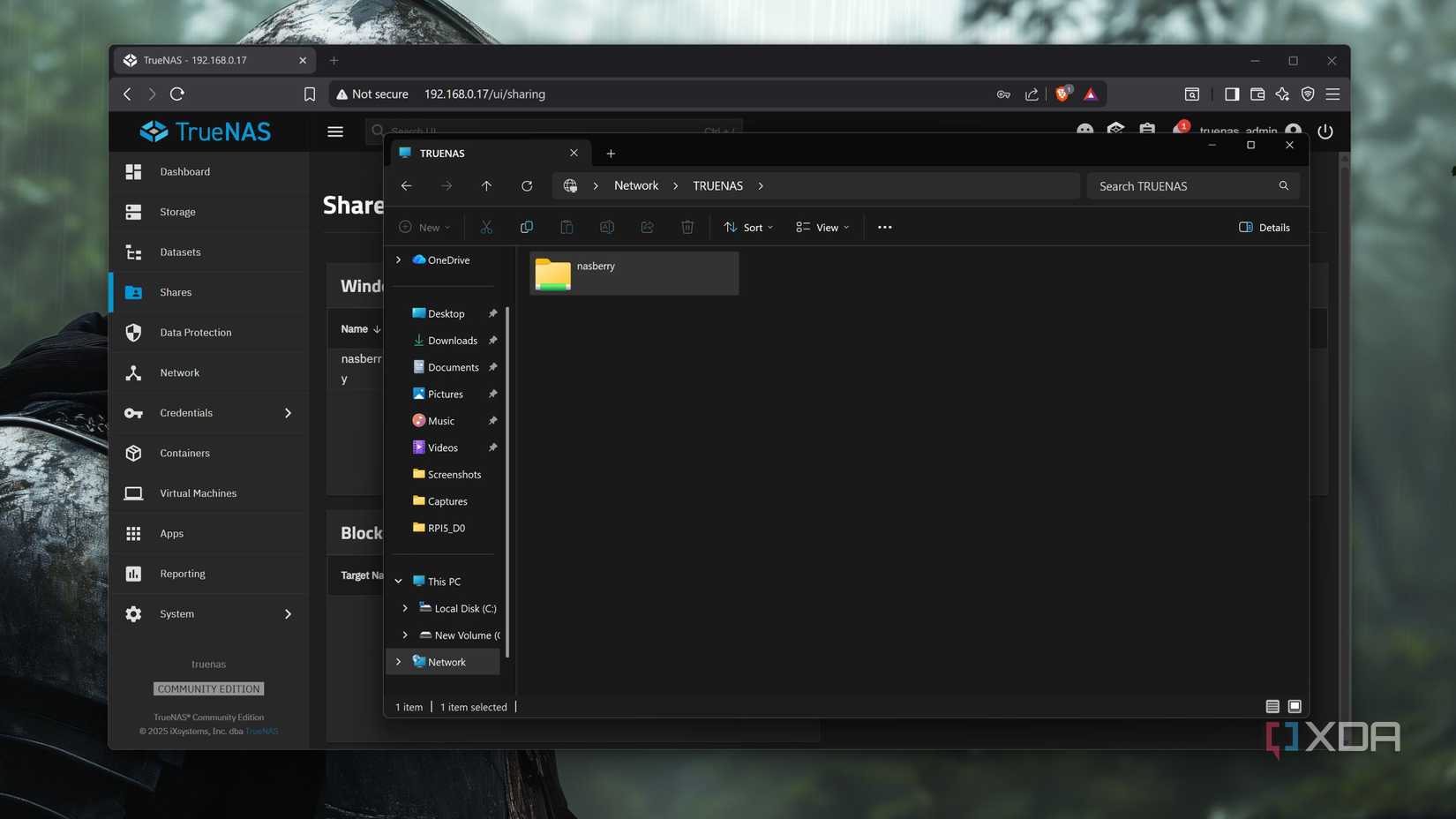This screenshot has height=819, width=1456.
Task: Switch Explorer to large thumbnails view
Action: [x=1295, y=707]
